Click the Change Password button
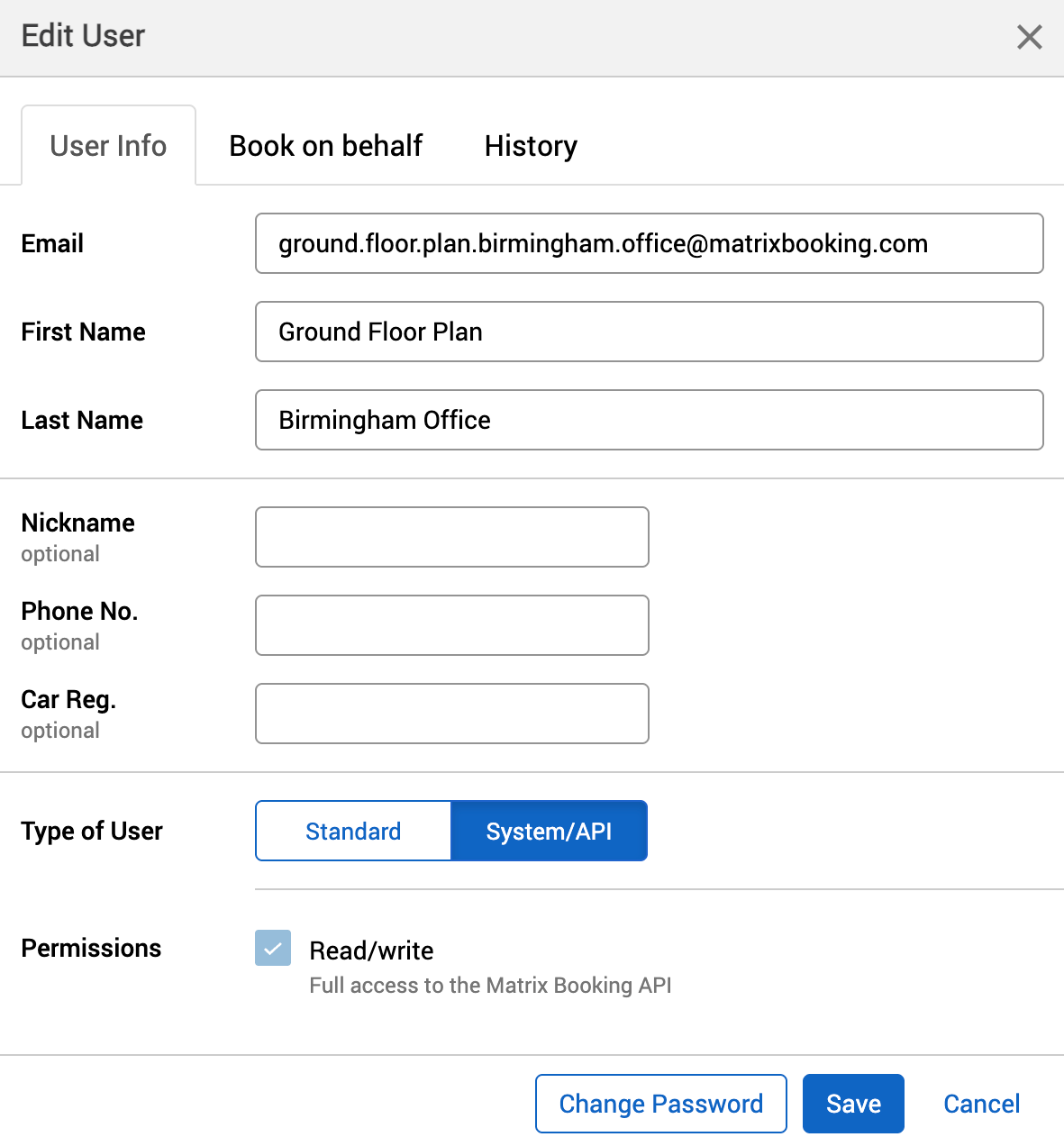Viewport: 1064px width, 1146px height. coord(661,1104)
